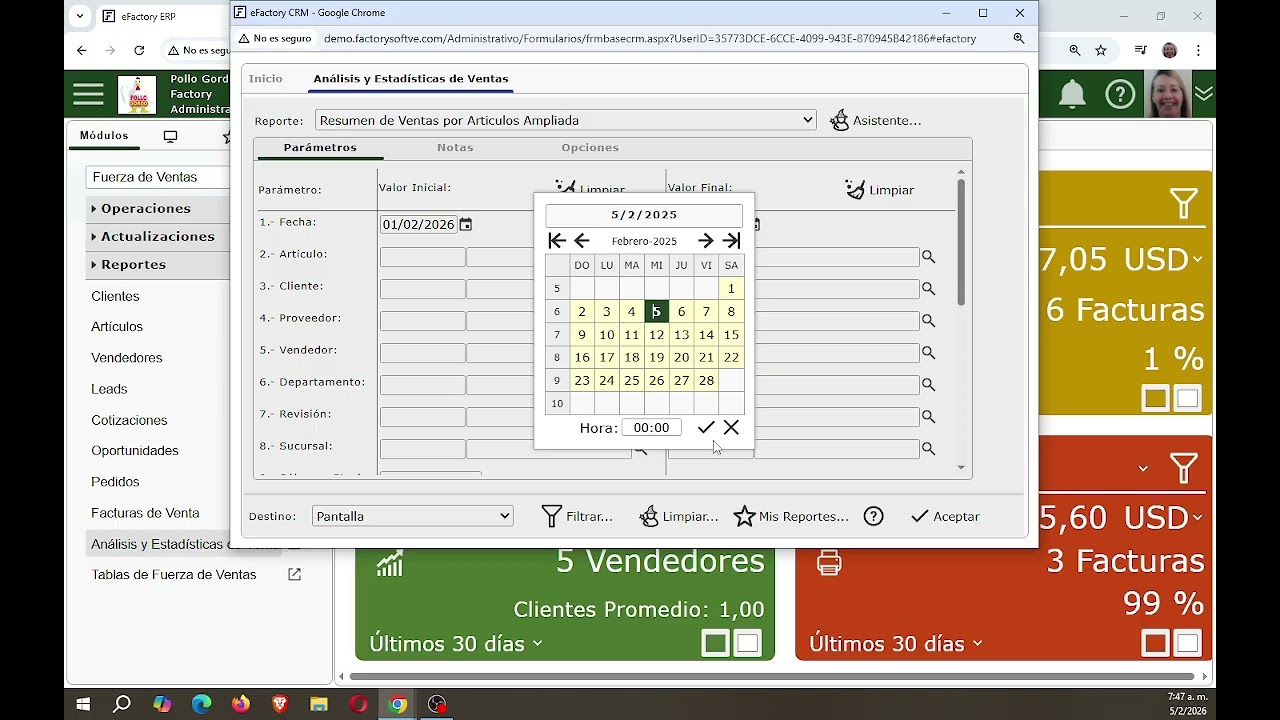
Task: Search Vendedor final value magnifier
Action: coord(928,353)
